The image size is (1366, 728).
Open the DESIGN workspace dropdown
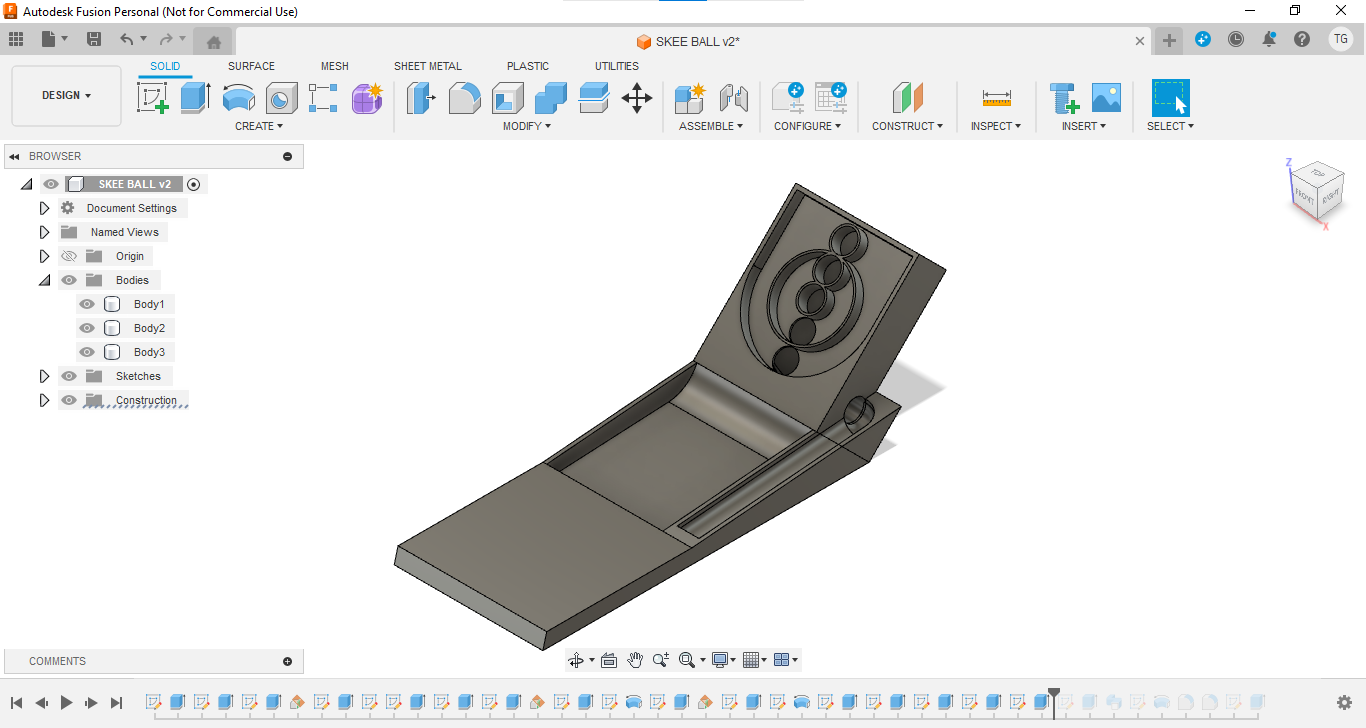click(66, 96)
